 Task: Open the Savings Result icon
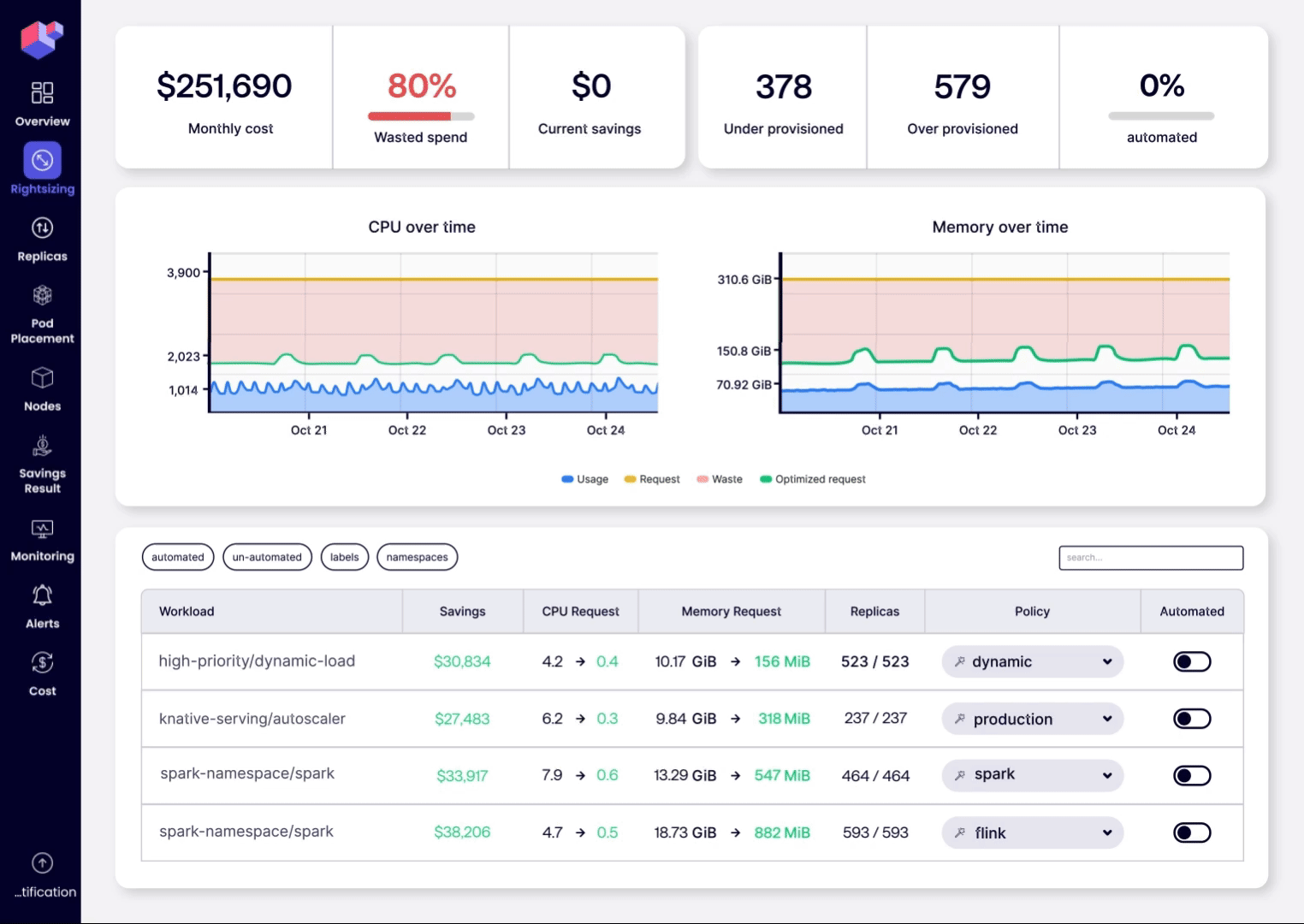point(42,446)
